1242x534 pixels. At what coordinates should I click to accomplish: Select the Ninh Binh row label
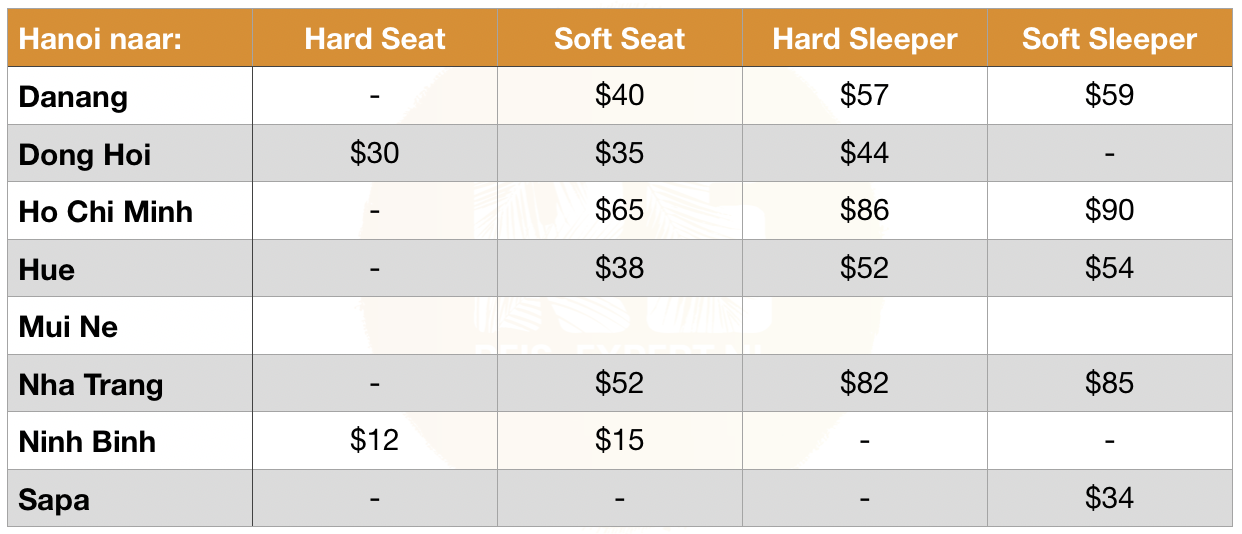[88, 442]
